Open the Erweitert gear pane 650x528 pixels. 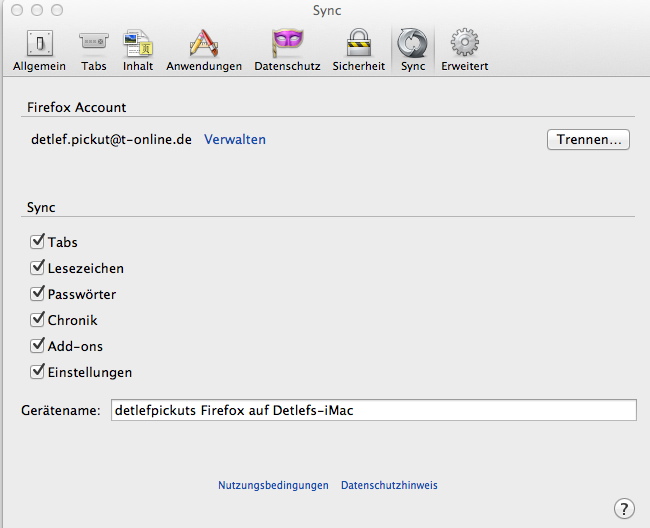click(464, 50)
